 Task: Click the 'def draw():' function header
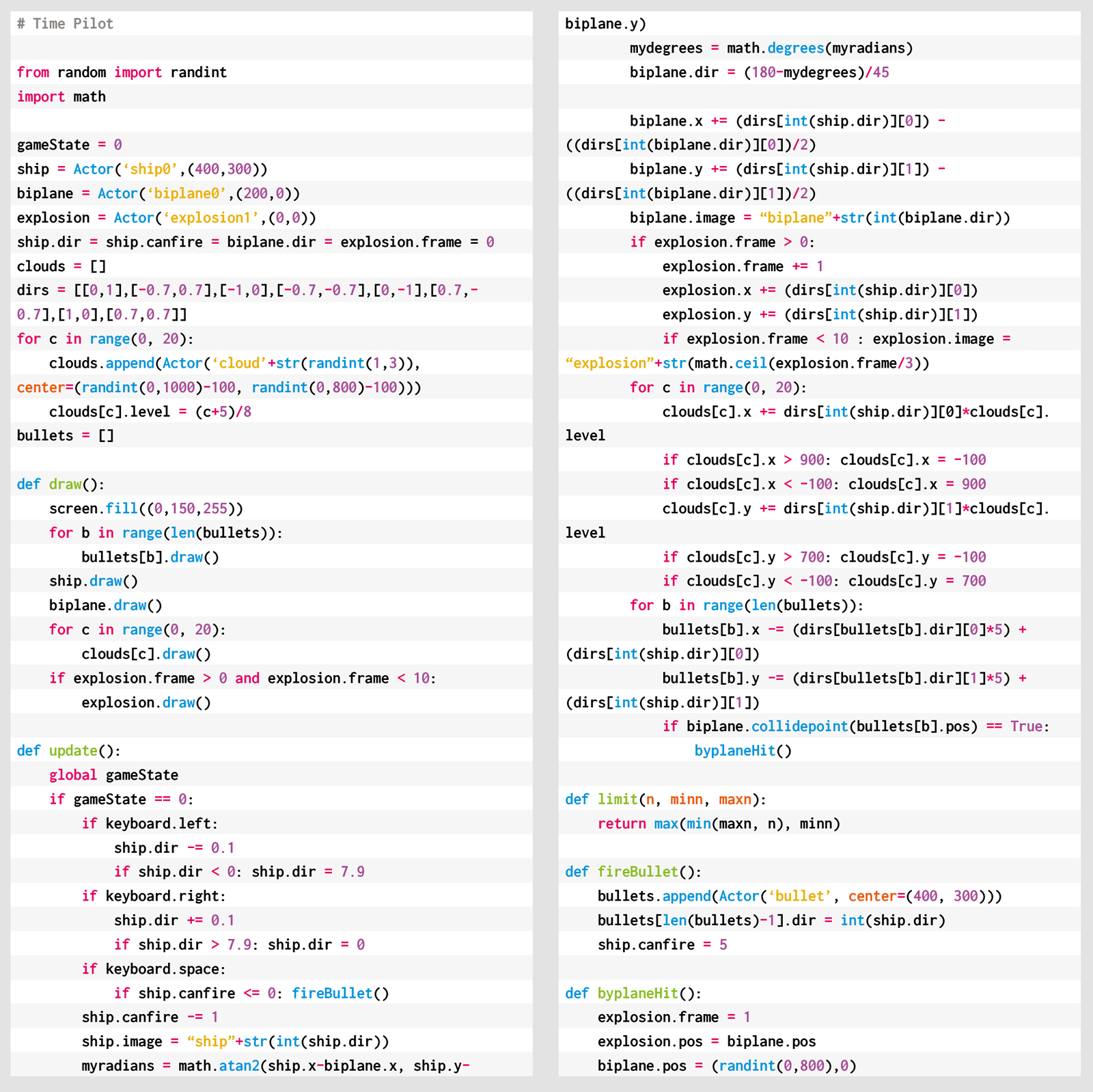(x=61, y=484)
